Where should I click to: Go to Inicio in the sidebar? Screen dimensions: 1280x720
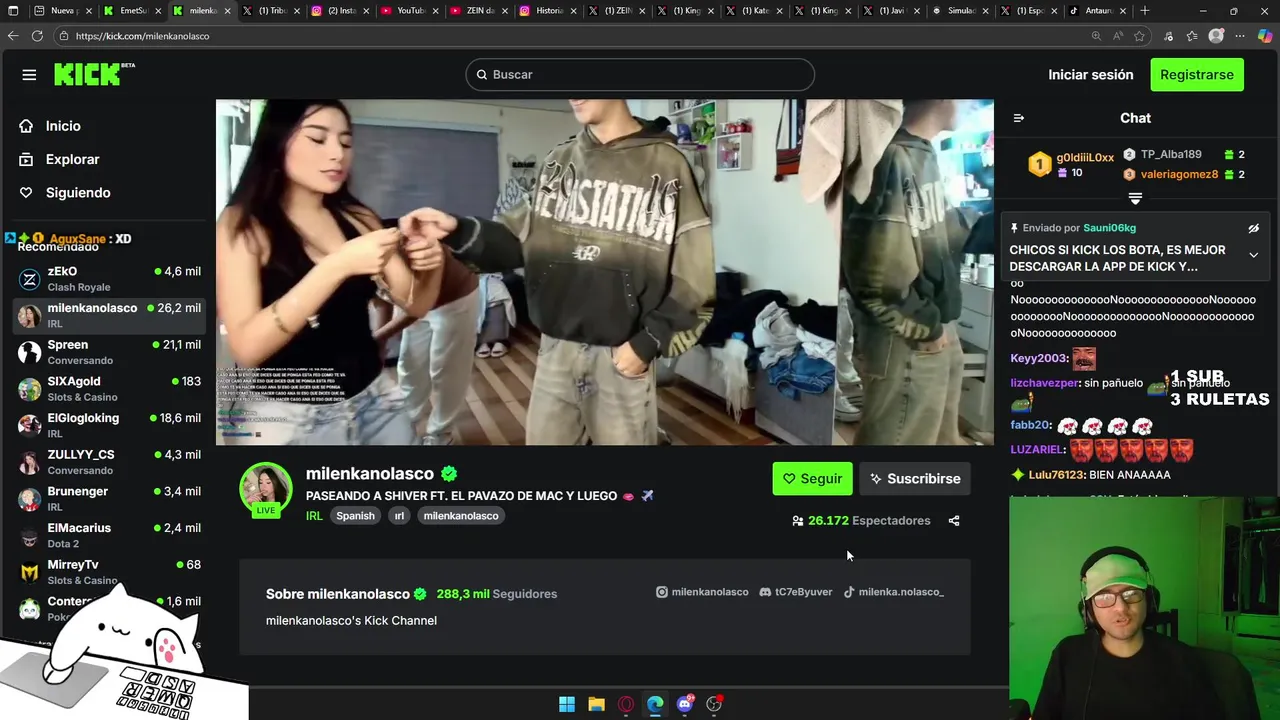[50, 126]
